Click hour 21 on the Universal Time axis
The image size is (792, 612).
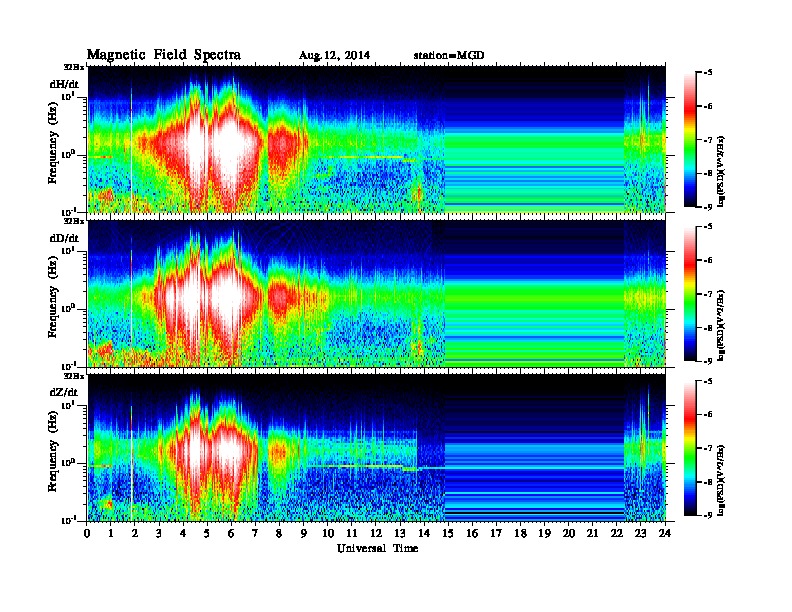592,533
